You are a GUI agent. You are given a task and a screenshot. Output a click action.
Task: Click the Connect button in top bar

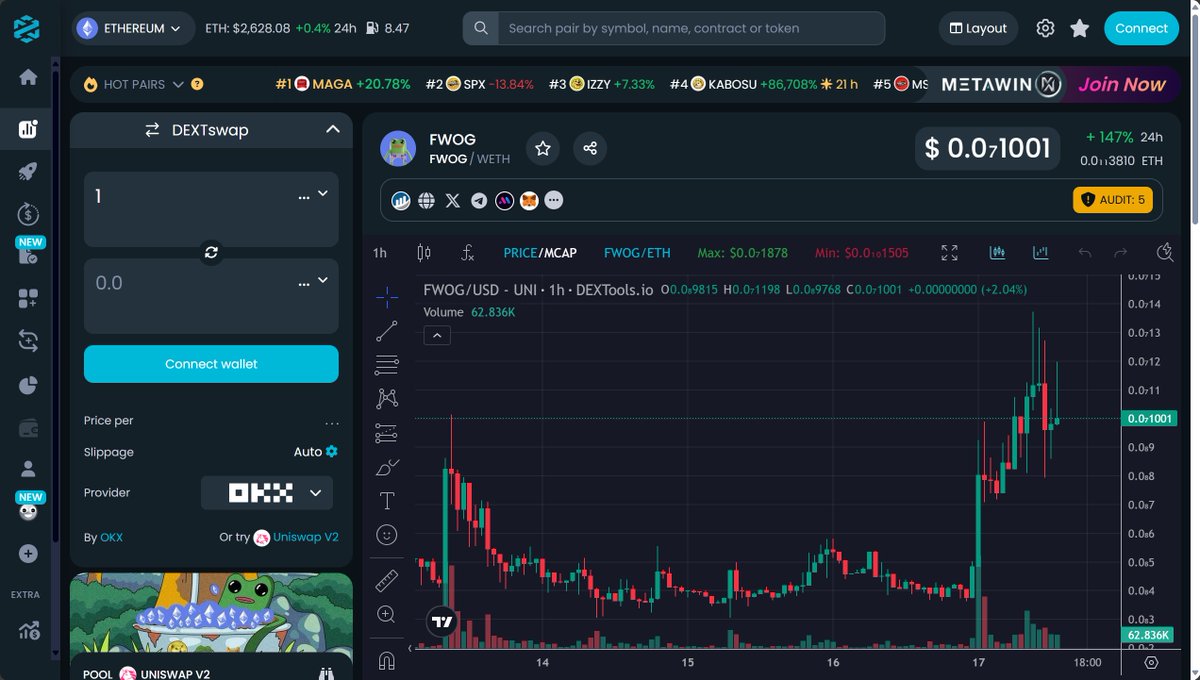tap(1141, 28)
